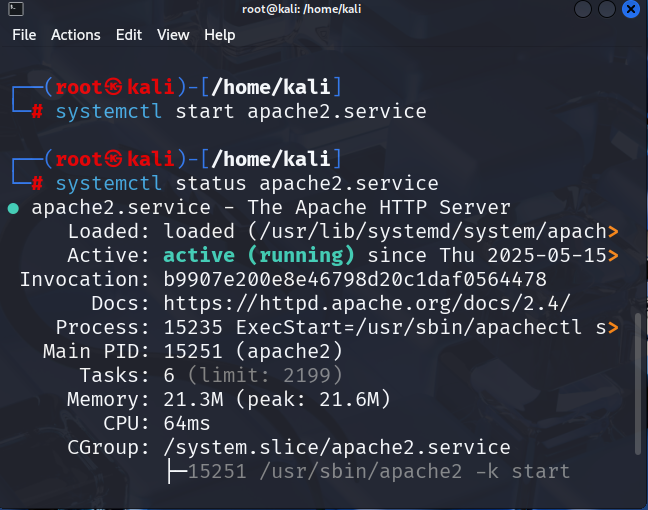Open the Edit menu

pos(129,35)
